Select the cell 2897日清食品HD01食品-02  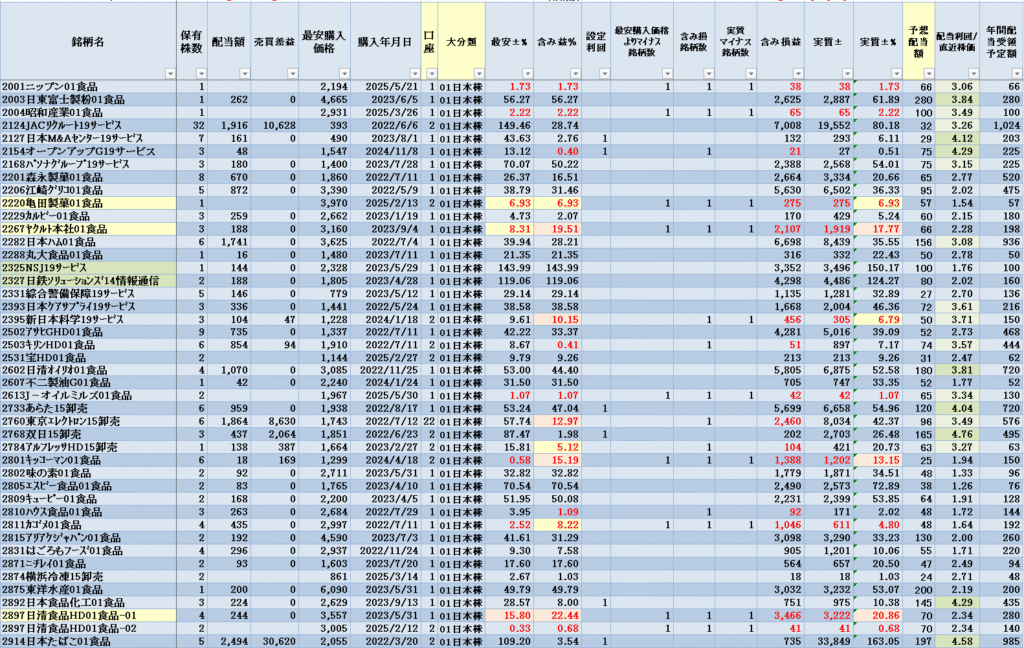coord(88,628)
